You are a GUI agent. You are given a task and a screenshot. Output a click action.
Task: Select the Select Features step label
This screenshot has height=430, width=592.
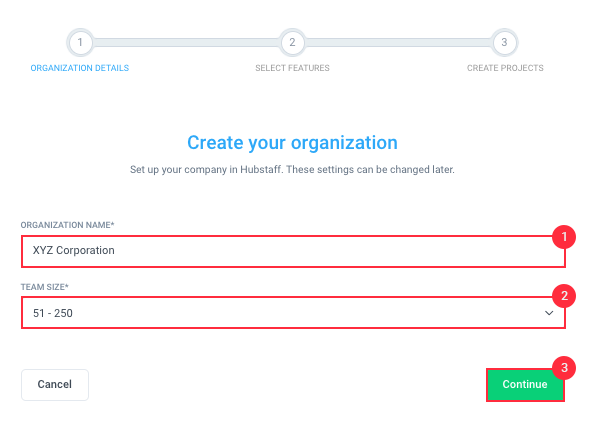292,68
